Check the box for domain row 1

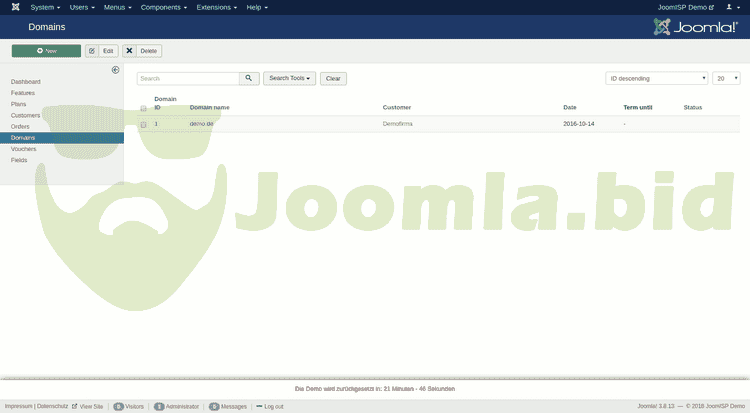click(x=143, y=124)
